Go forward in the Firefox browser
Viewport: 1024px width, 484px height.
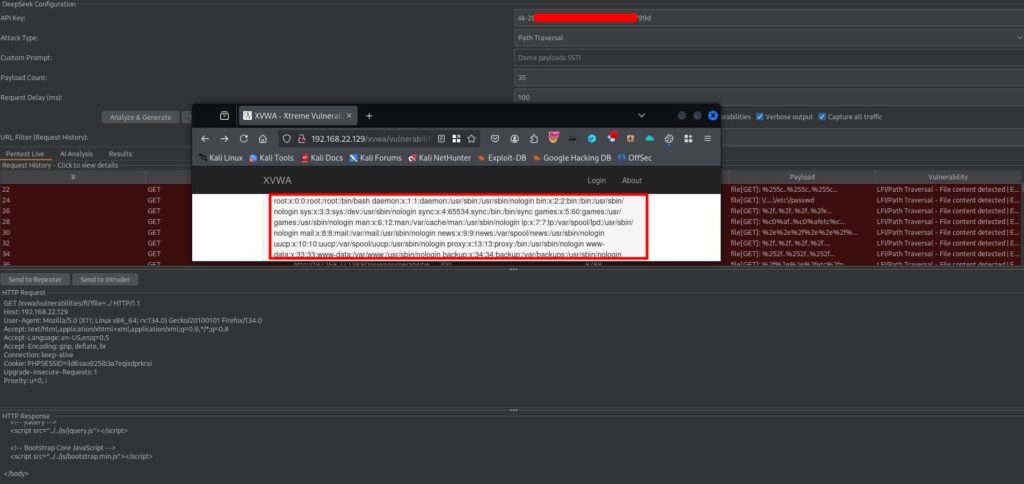point(224,138)
